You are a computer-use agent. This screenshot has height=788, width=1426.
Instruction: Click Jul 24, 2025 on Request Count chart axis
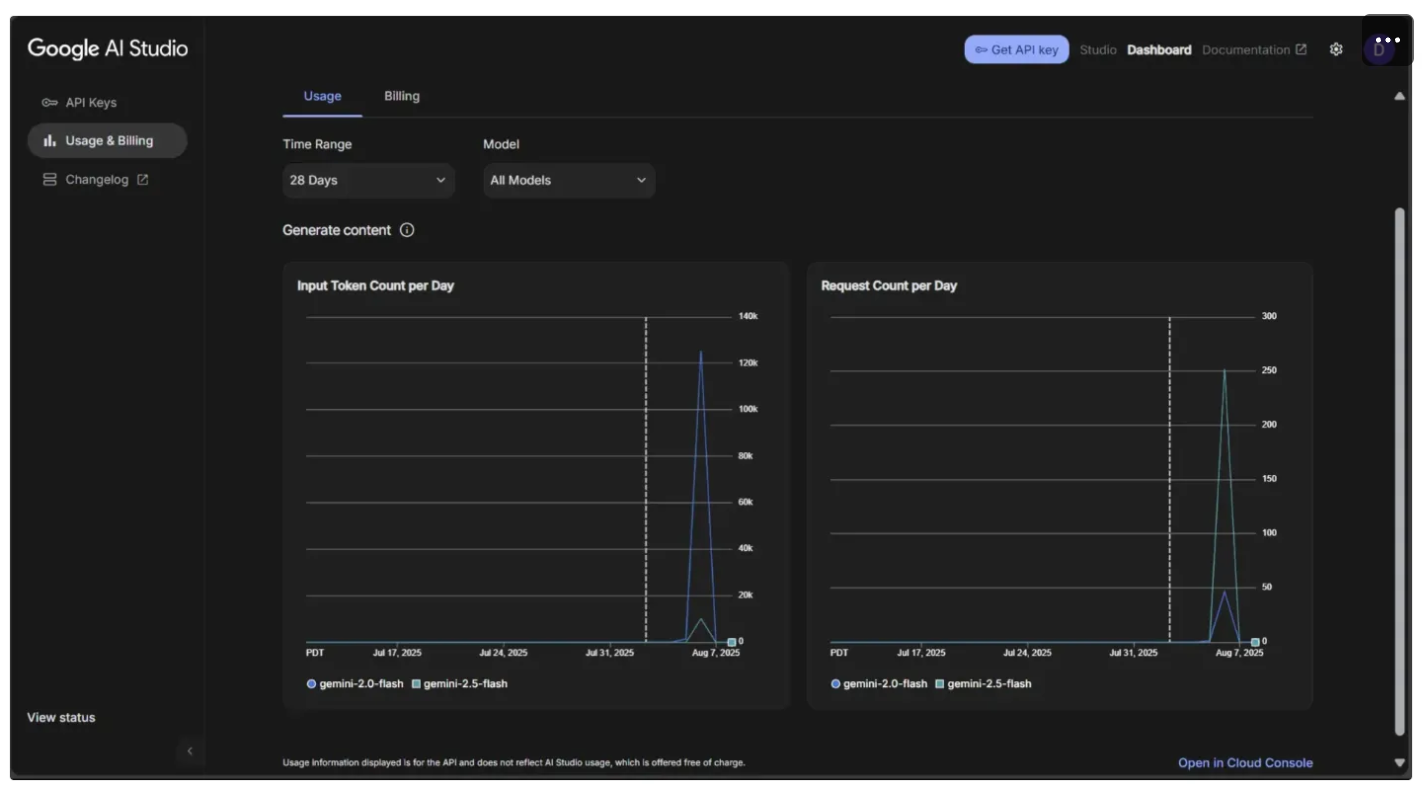click(x=1027, y=653)
